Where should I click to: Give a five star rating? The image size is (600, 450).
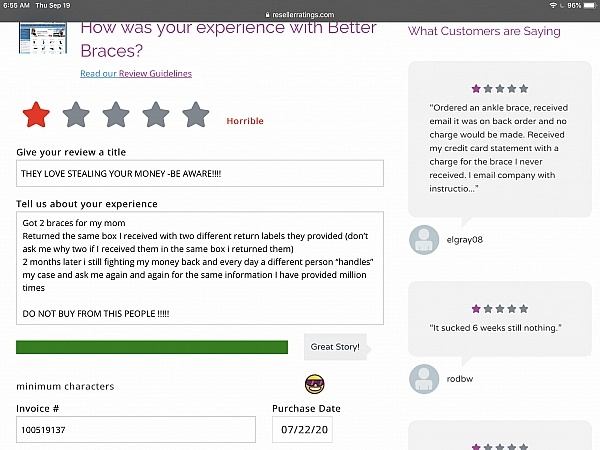196,115
